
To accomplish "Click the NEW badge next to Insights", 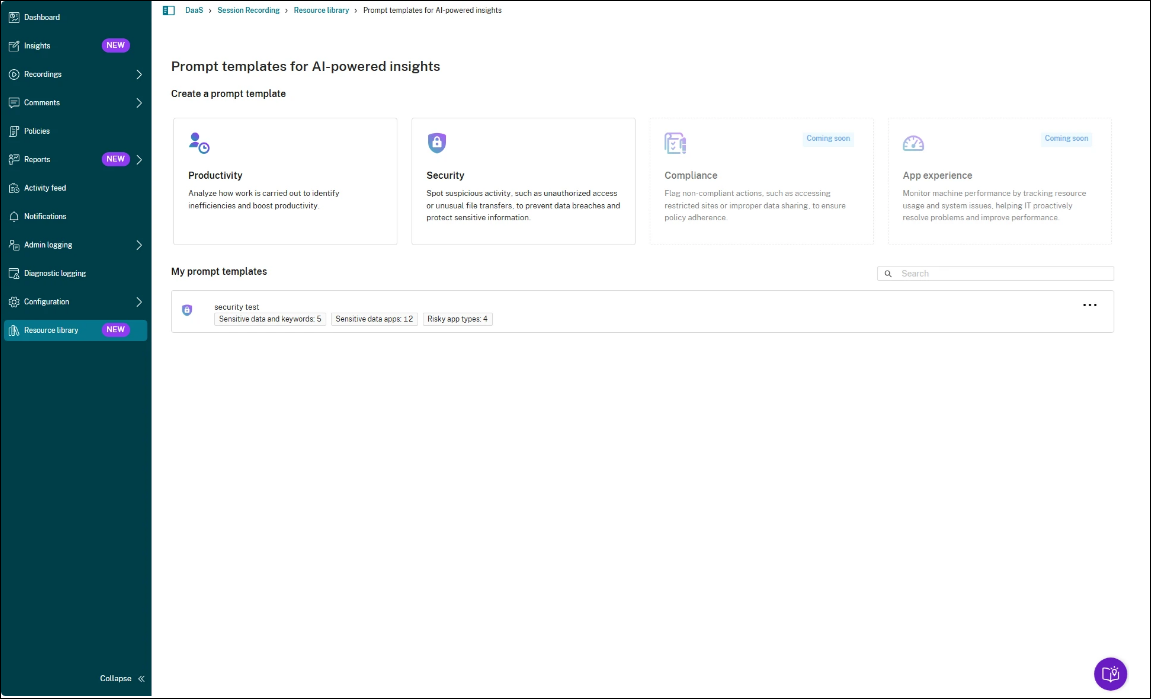I will point(115,46).
